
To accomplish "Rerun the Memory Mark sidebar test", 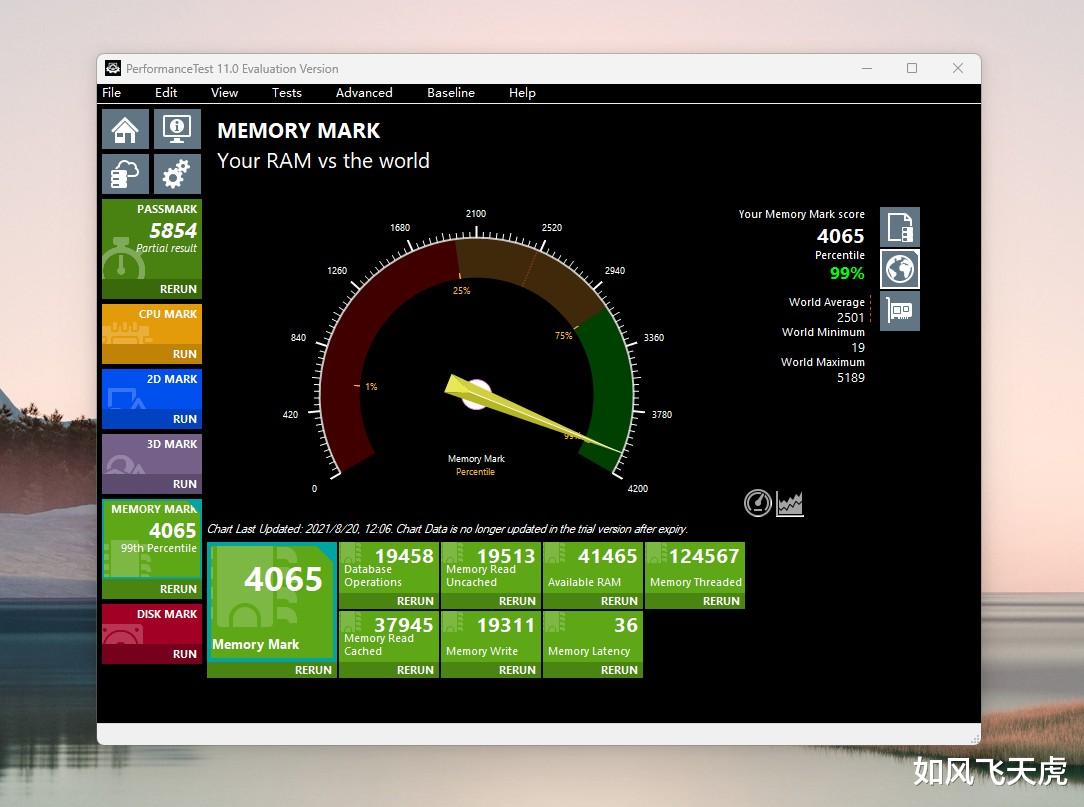I will 178,589.
